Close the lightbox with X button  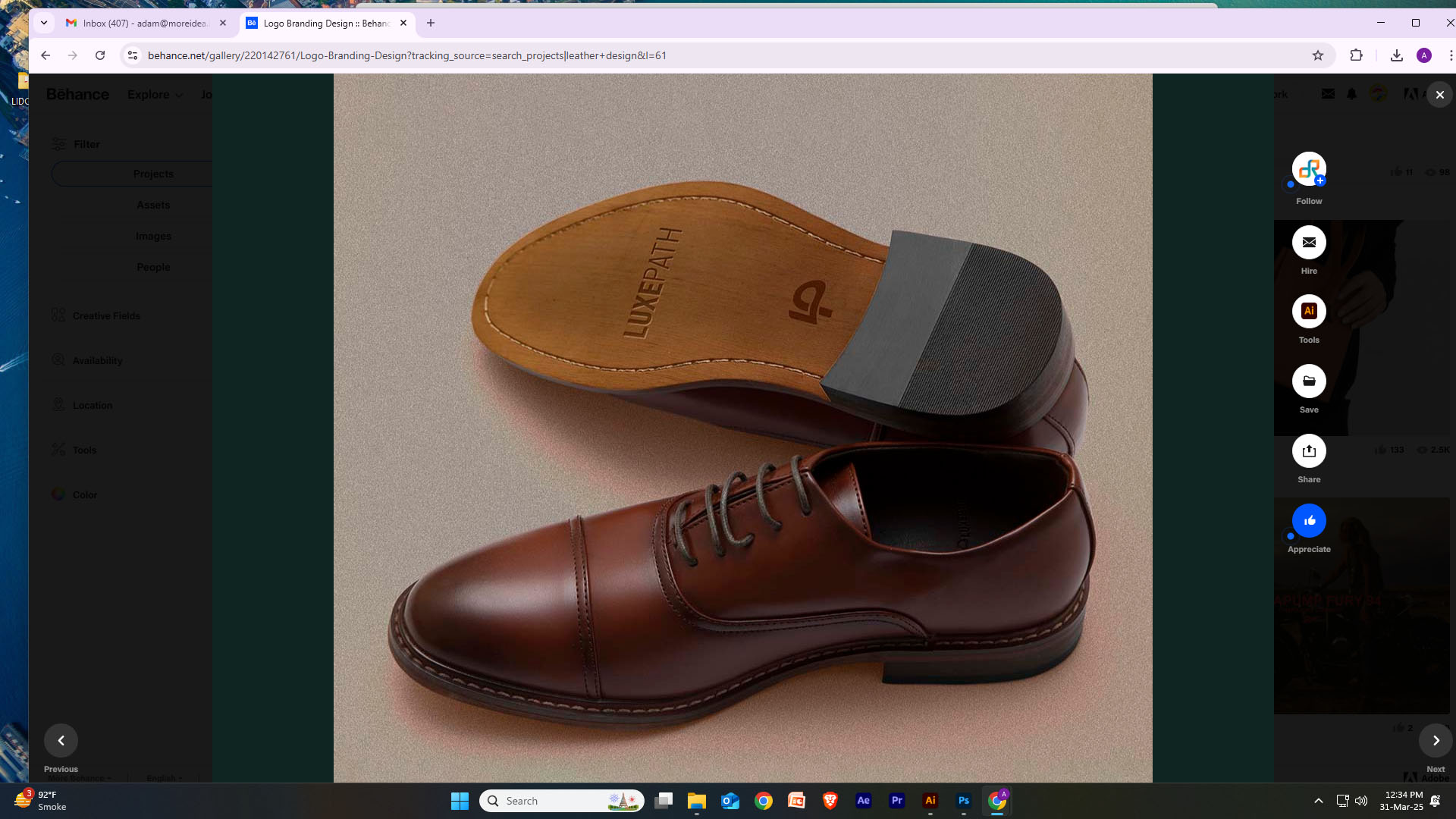1439,95
